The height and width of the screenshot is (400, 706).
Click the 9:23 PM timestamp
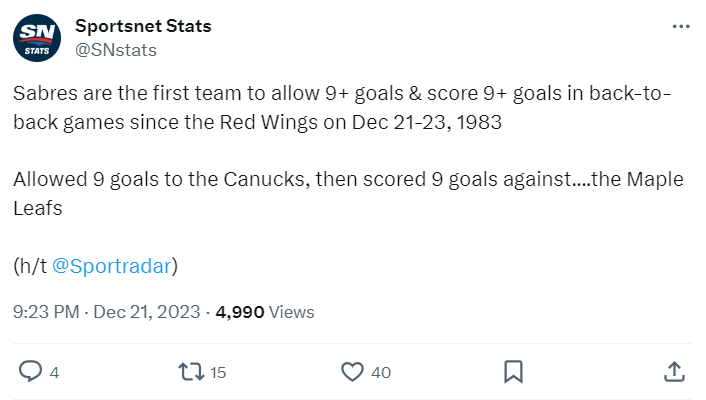(x=46, y=312)
